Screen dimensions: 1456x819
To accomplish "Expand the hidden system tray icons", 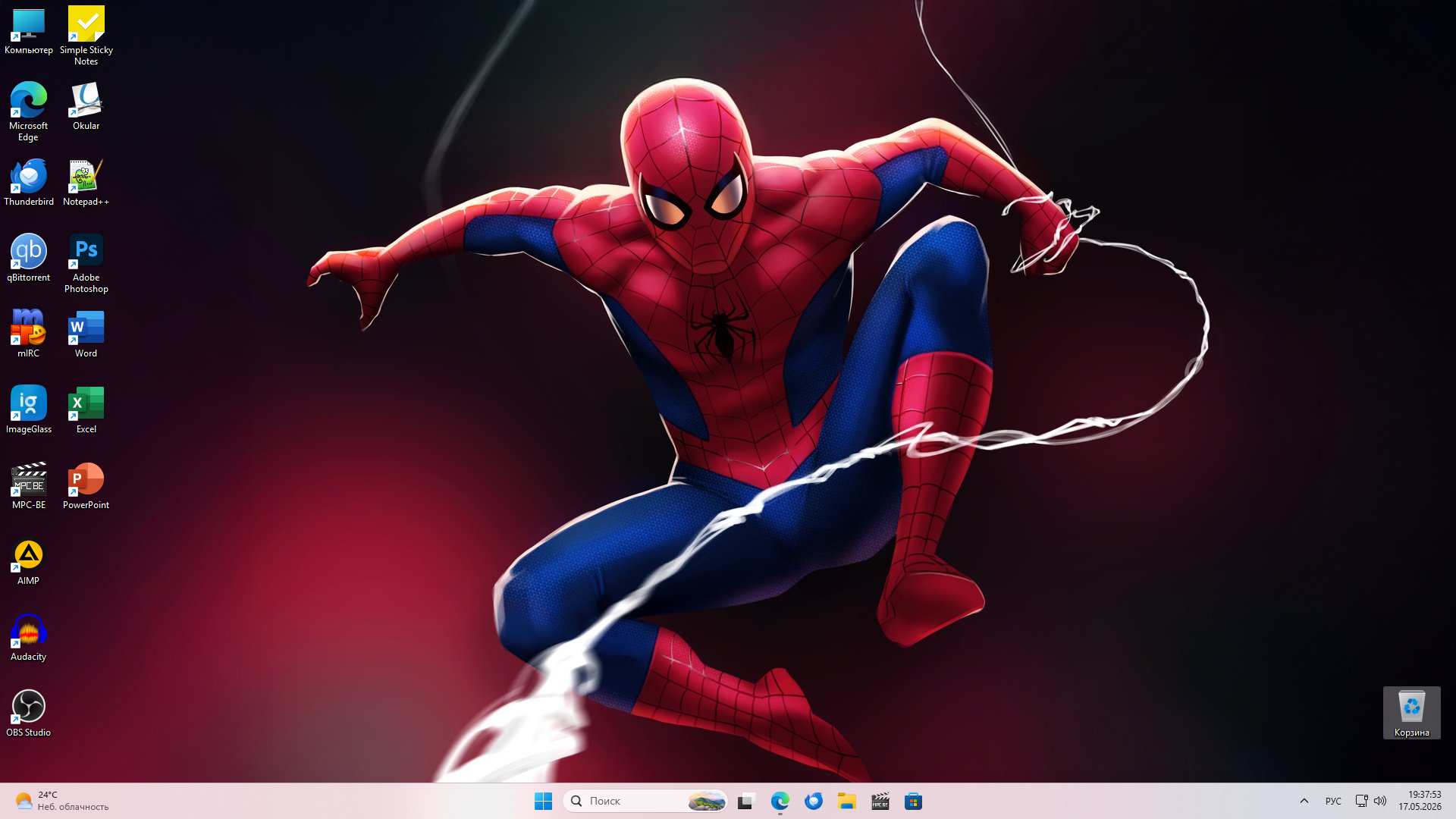I will pyautogui.click(x=1304, y=801).
